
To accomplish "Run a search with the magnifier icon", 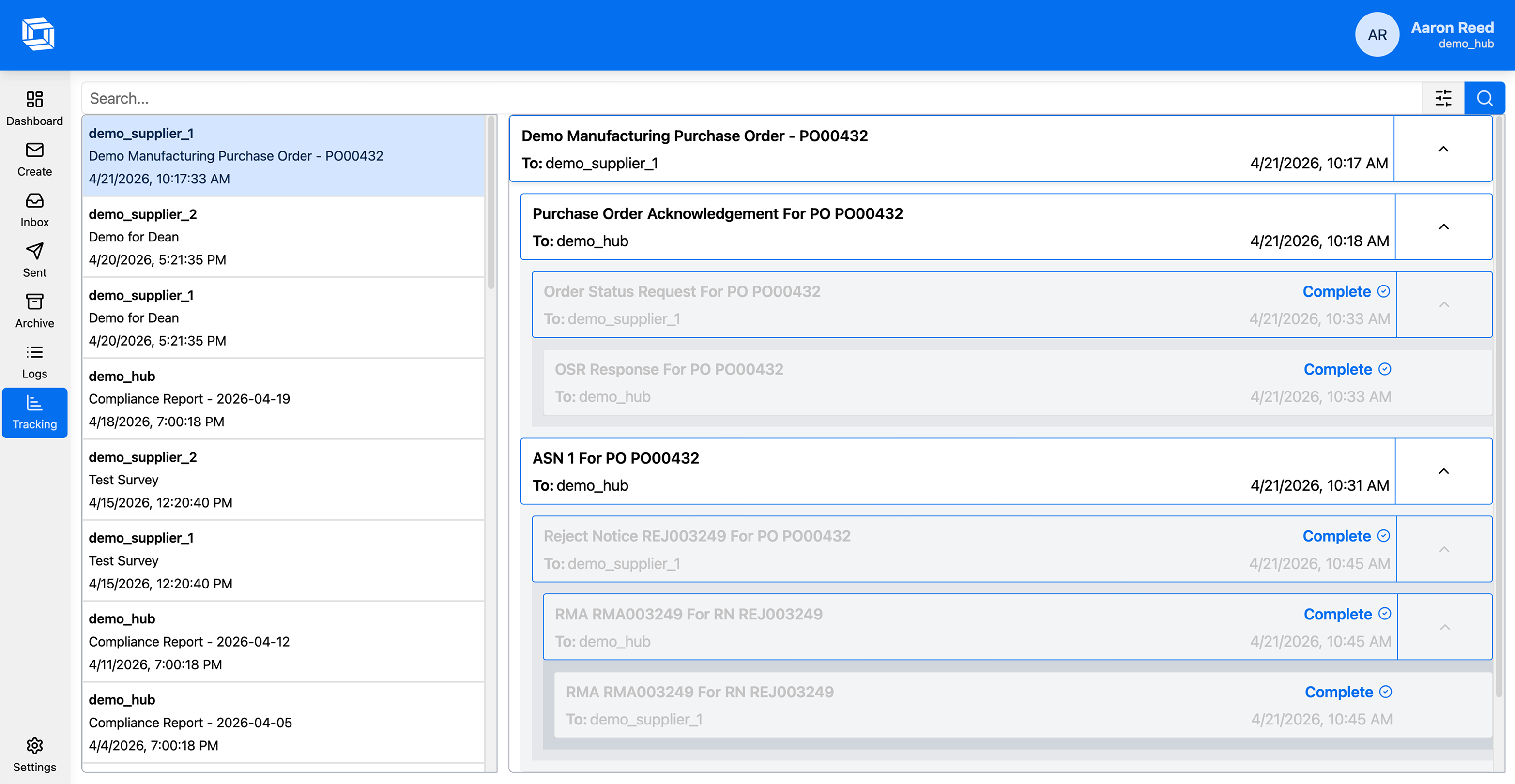I will point(1484,98).
